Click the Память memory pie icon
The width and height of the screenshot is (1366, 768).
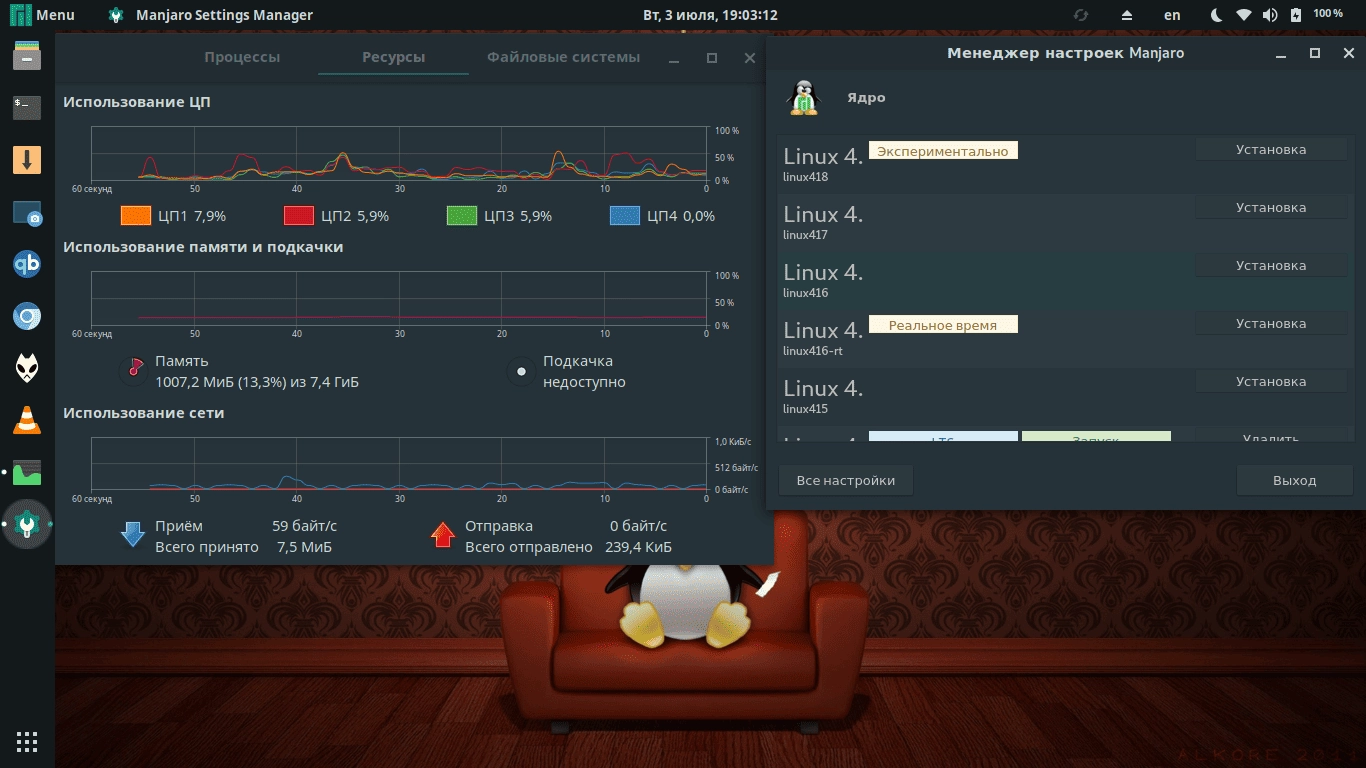[132, 371]
